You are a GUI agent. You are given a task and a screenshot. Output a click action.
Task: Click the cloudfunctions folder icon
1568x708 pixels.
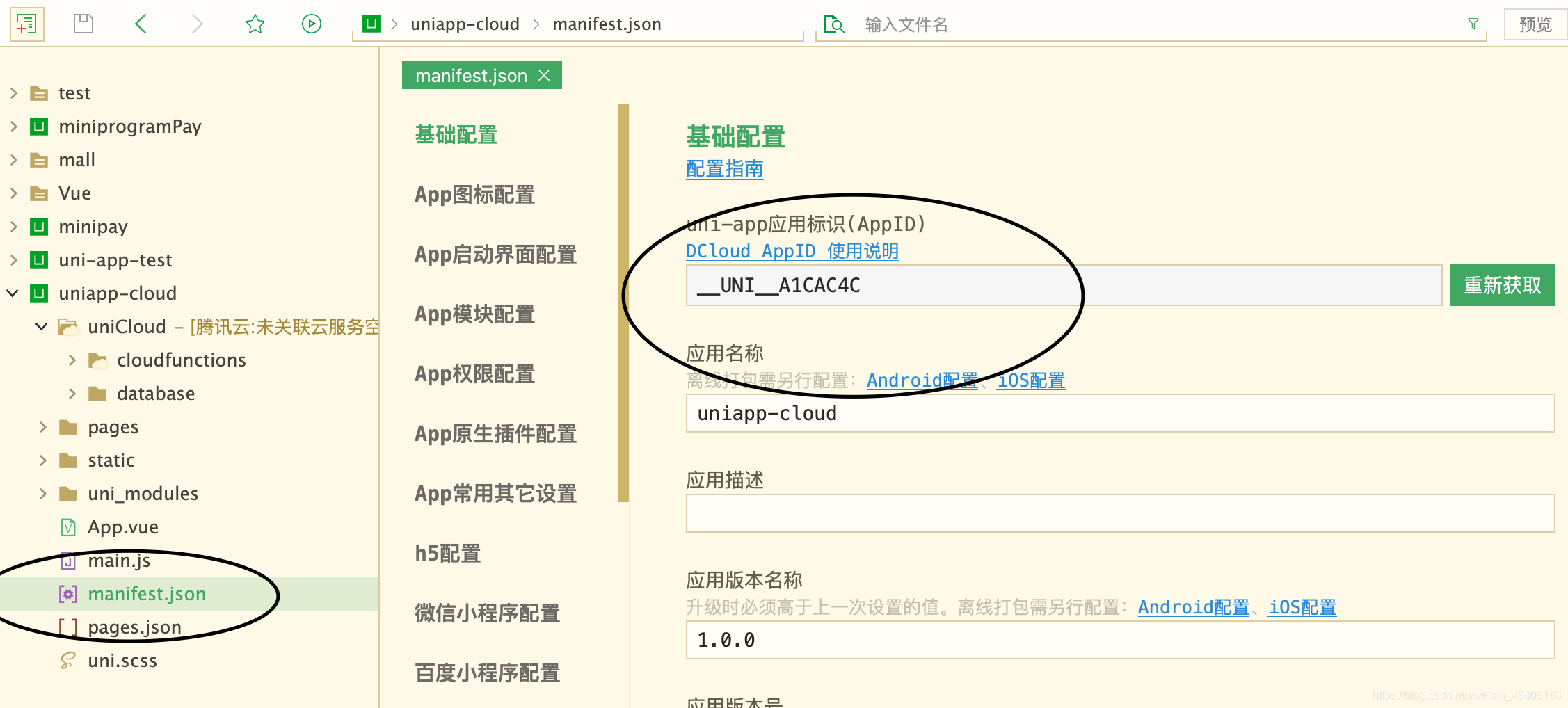pos(97,360)
